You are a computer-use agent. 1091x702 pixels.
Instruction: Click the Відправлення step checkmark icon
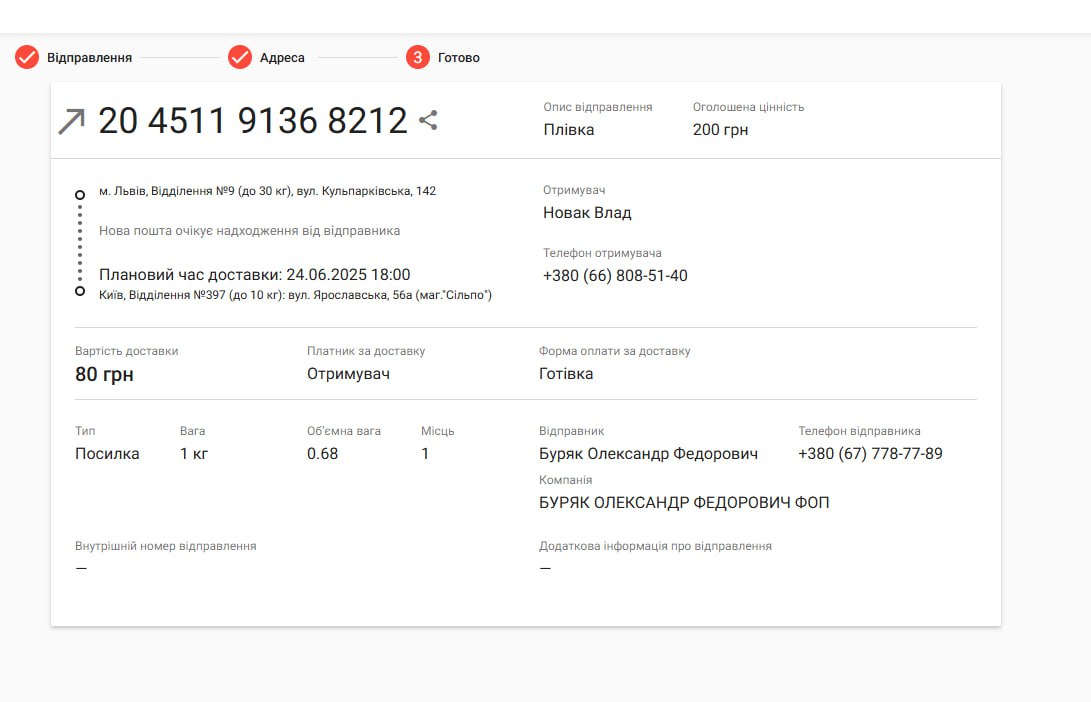(27, 57)
